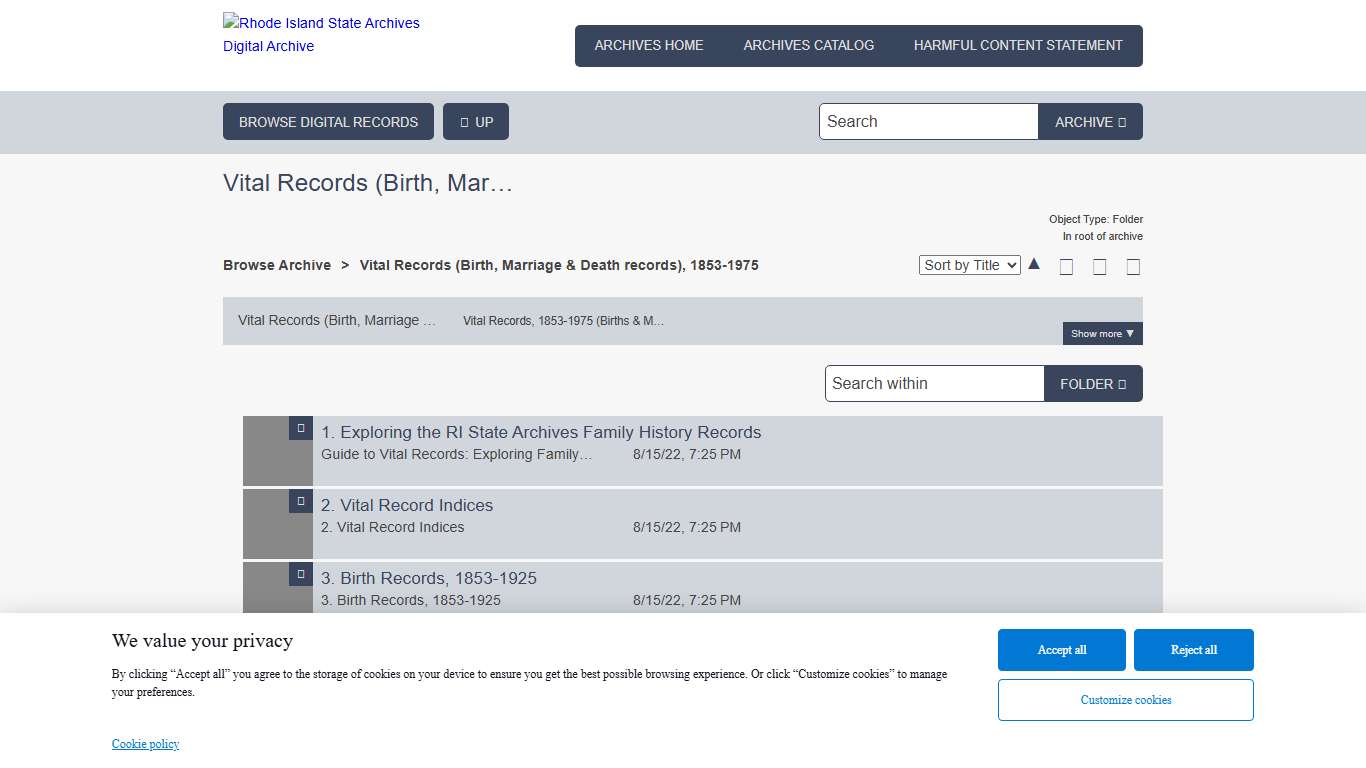Click the search icon inside the ARCHIVE button
Screen dimensions: 1366x768
[1121, 121]
